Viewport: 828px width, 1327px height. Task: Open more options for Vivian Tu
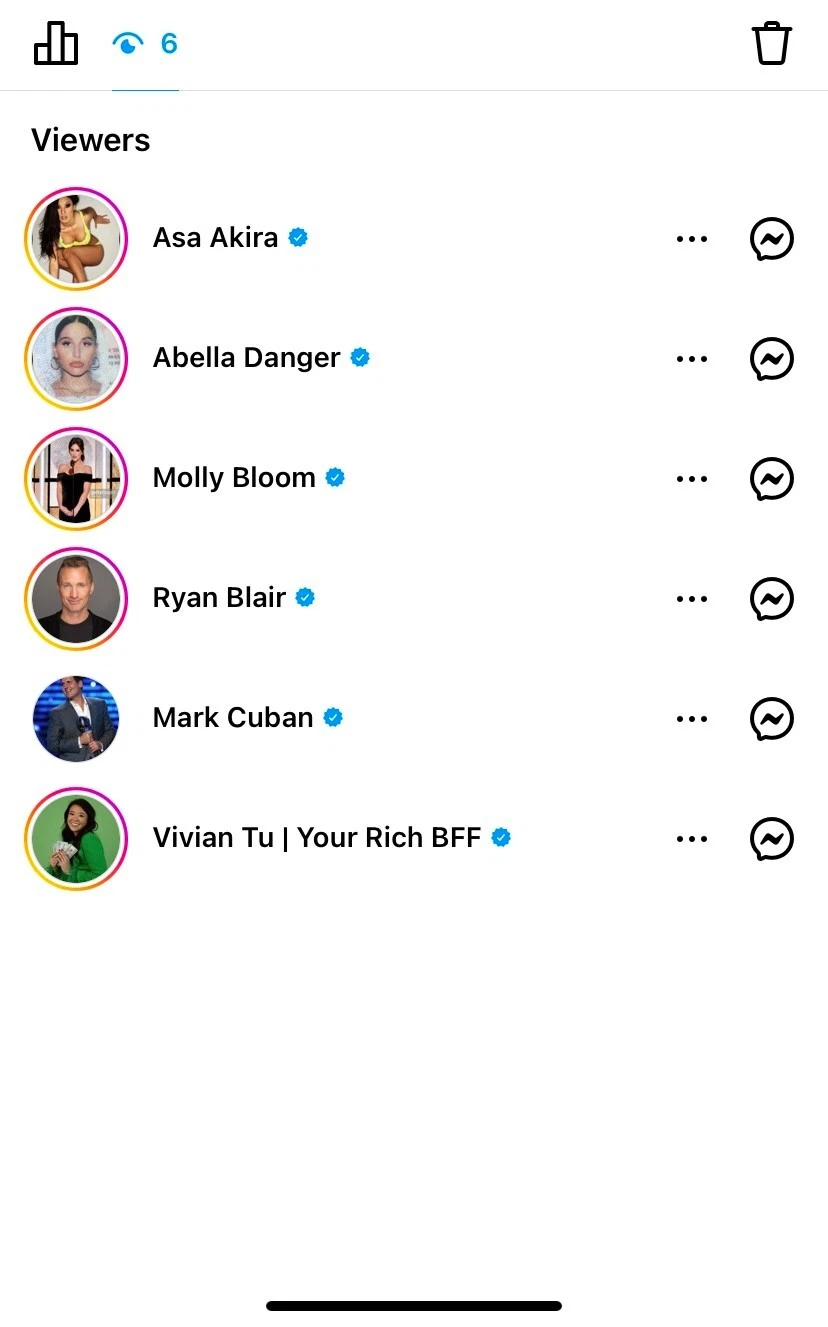[x=692, y=839]
